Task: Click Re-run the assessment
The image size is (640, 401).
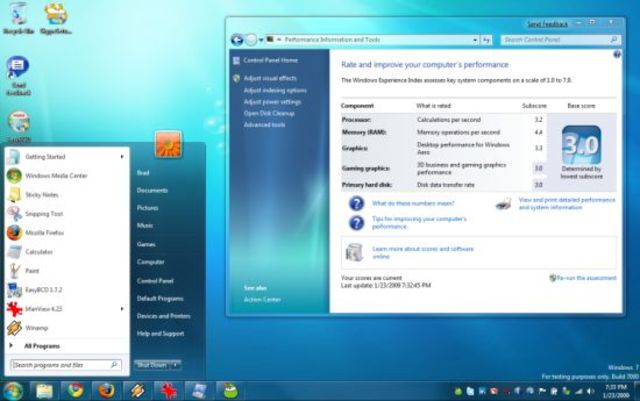Action: (x=586, y=278)
